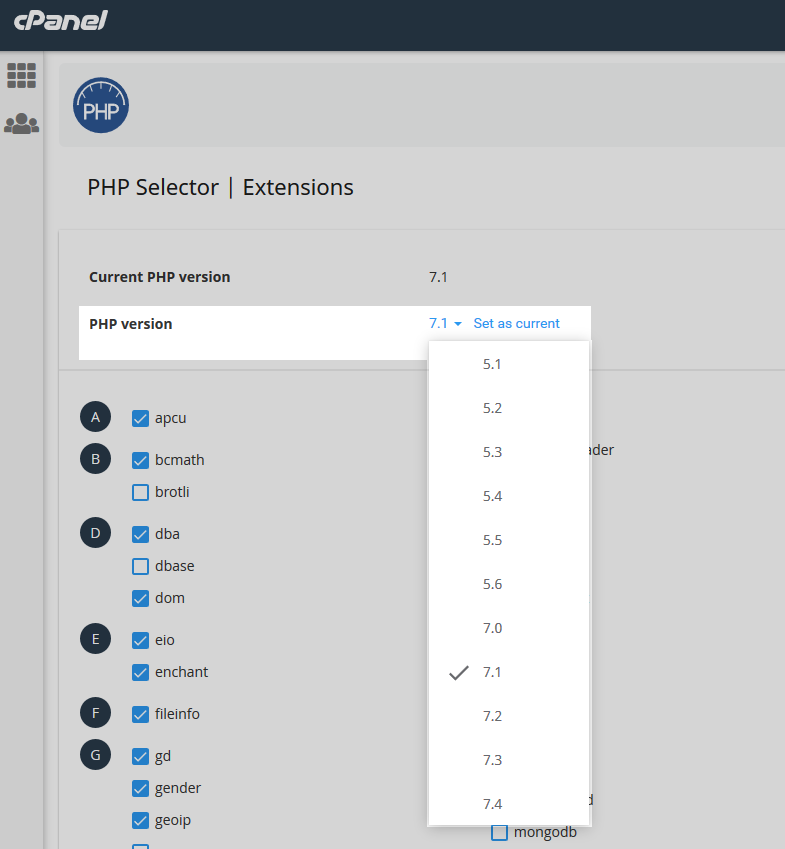
Task: Select version 5.4 in the dropdown
Action: [509, 496]
